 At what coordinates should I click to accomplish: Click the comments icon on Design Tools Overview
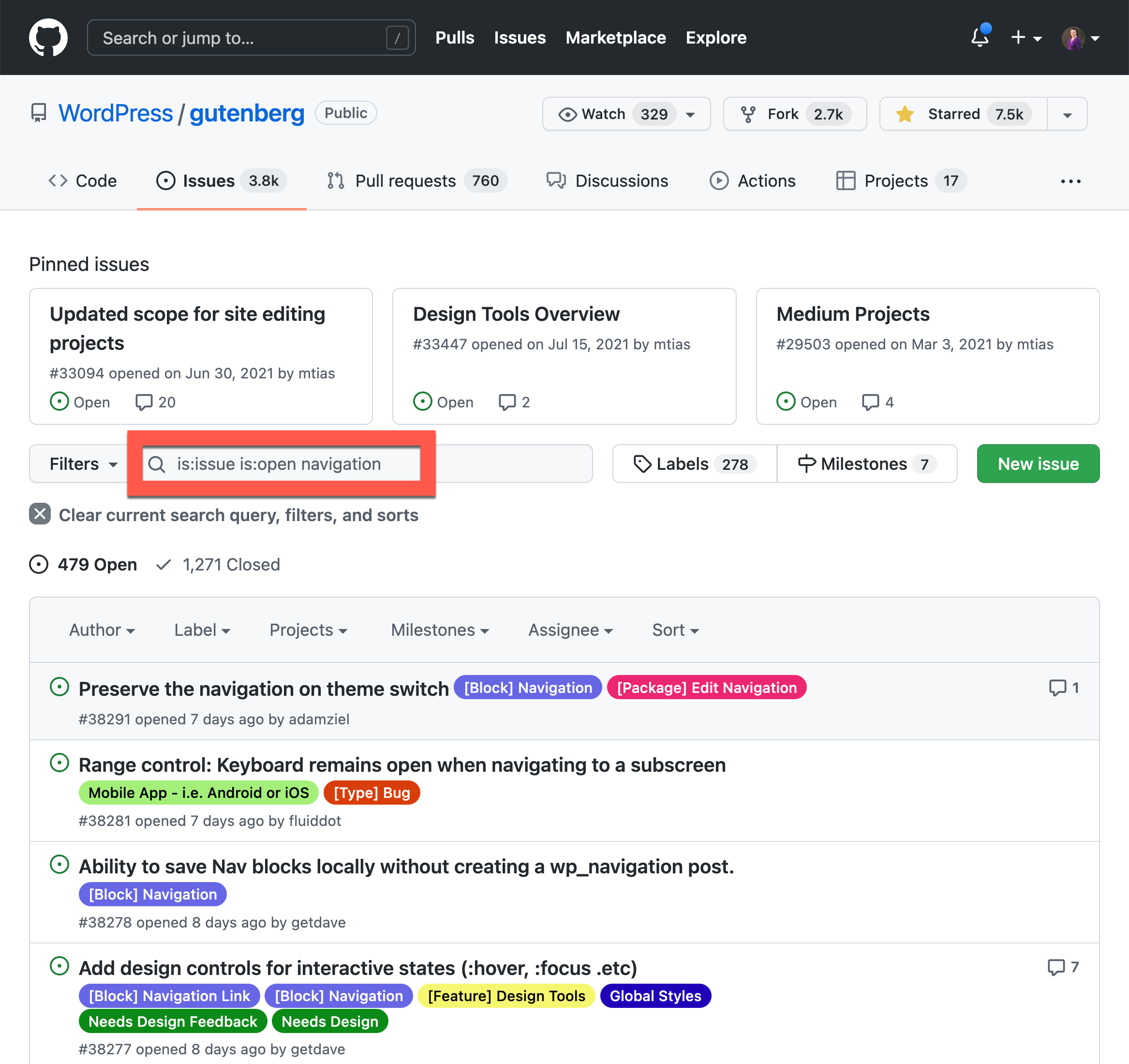point(507,402)
